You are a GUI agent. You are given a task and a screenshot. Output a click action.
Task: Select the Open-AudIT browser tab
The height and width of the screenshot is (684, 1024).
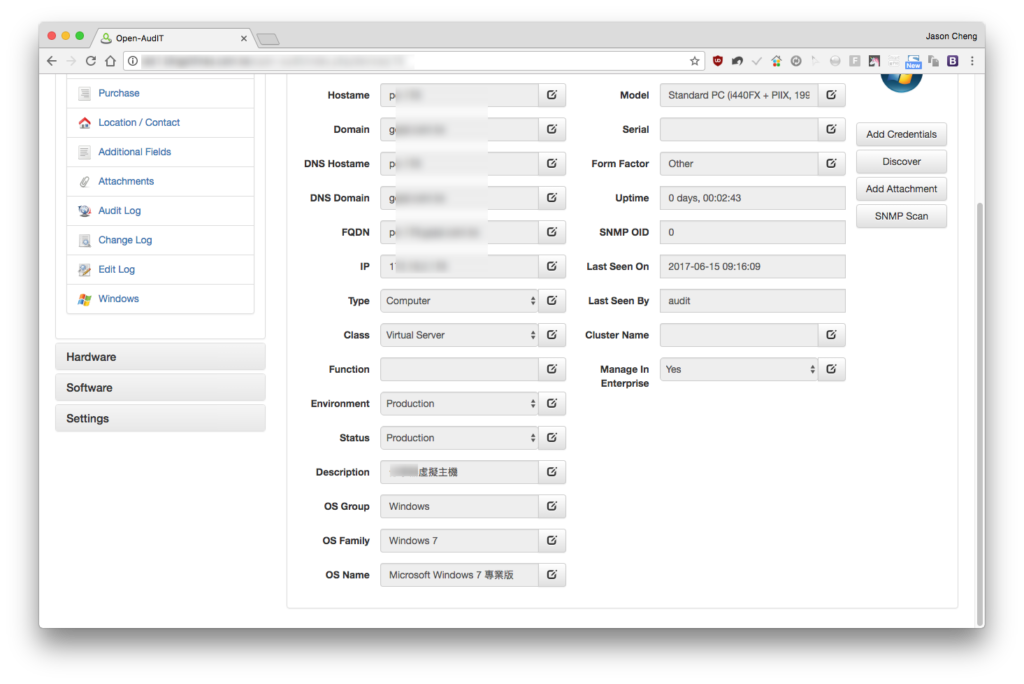[173, 39]
